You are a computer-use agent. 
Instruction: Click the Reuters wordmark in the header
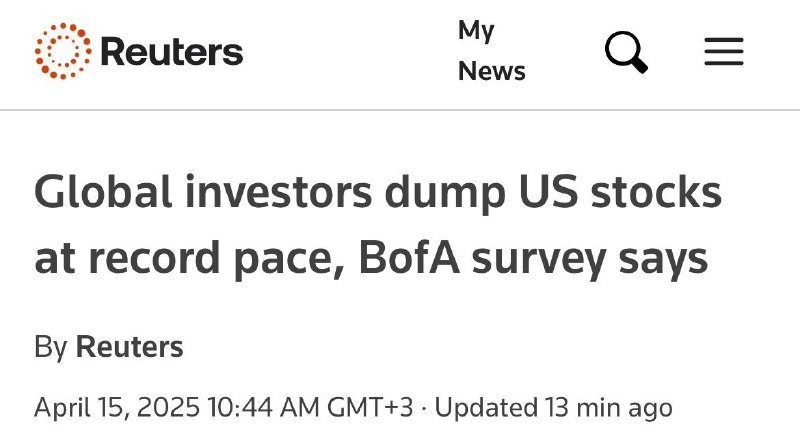coord(172,52)
